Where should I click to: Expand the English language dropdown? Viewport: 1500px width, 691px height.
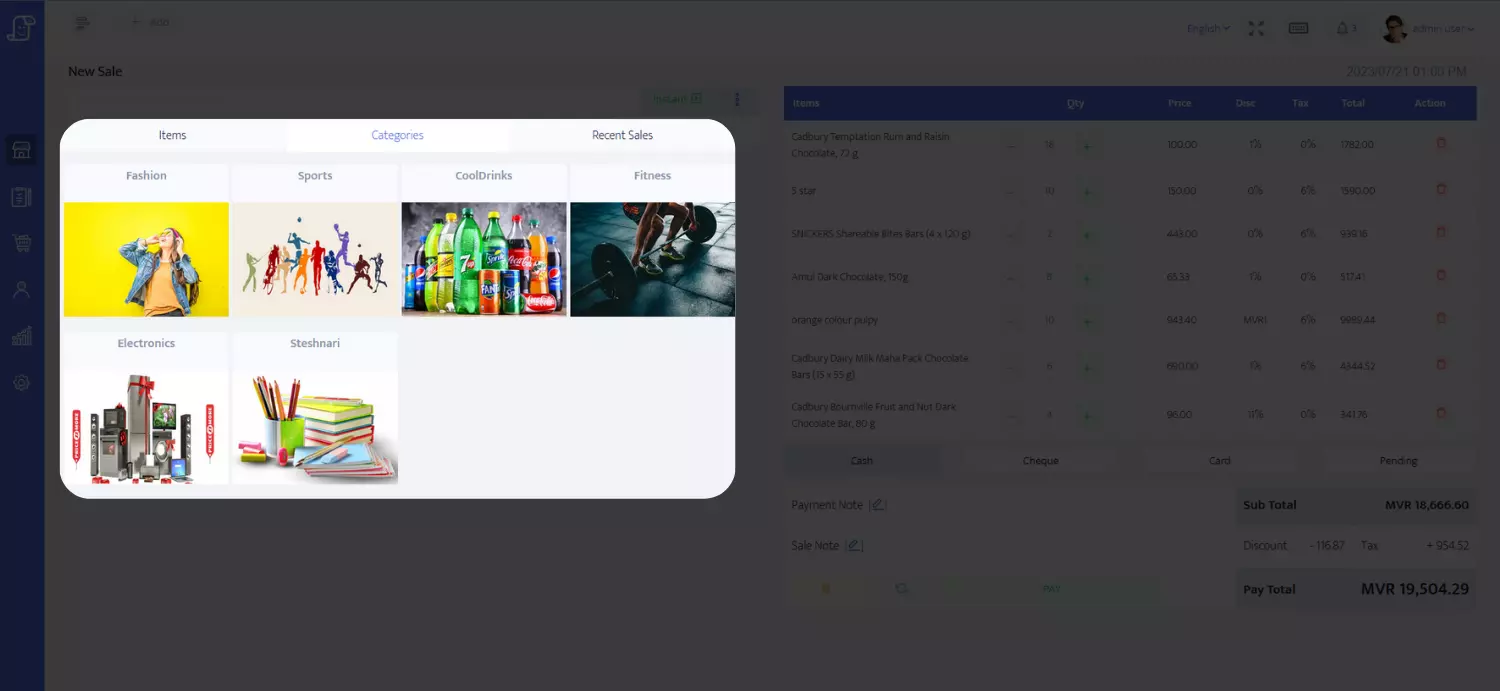(1208, 28)
